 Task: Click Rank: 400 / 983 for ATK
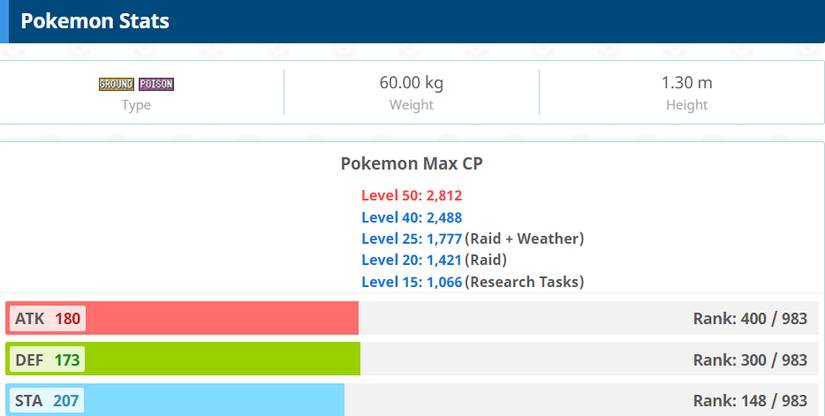pos(750,318)
